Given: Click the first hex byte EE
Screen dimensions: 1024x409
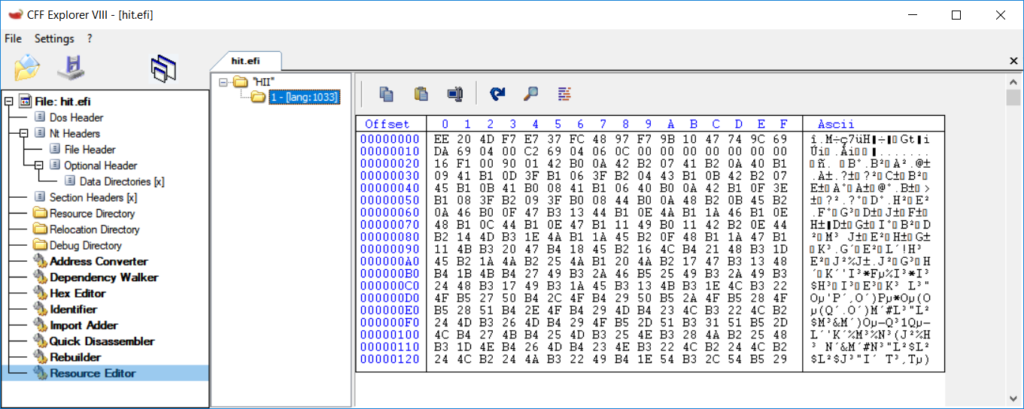Looking at the screenshot, I should tap(440, 139).
